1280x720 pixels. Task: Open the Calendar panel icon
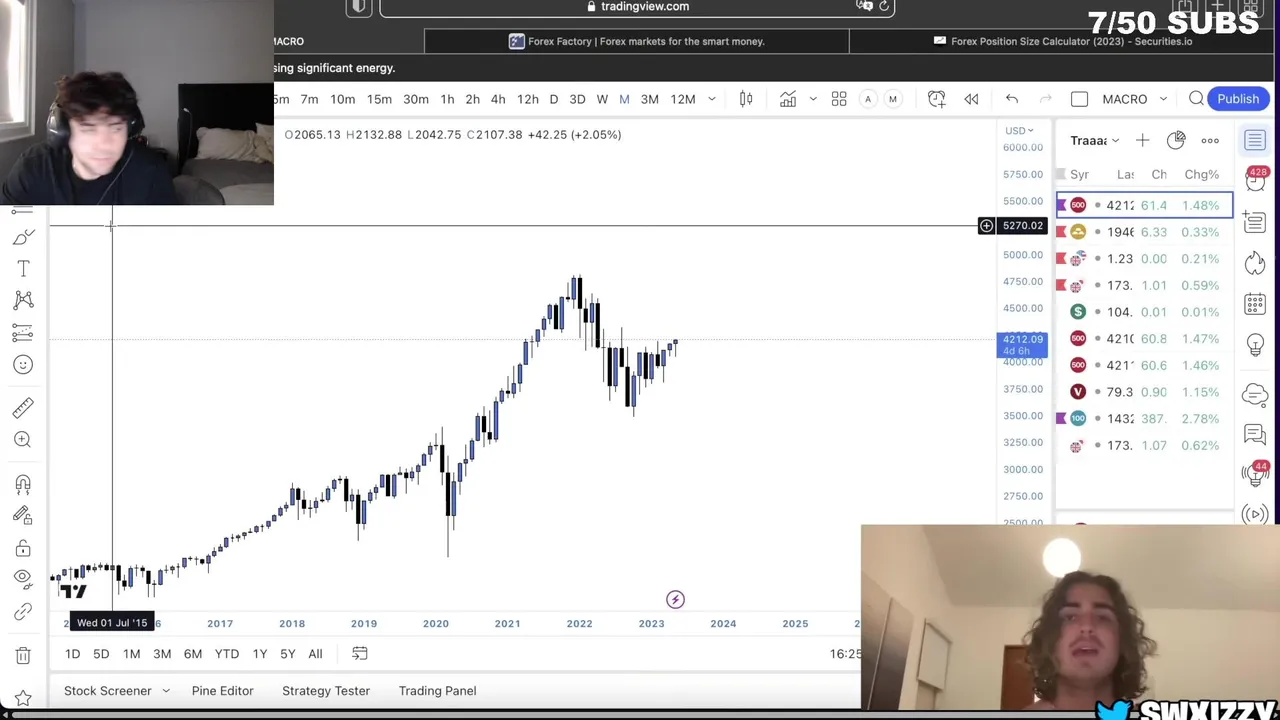pos(1255,304)
